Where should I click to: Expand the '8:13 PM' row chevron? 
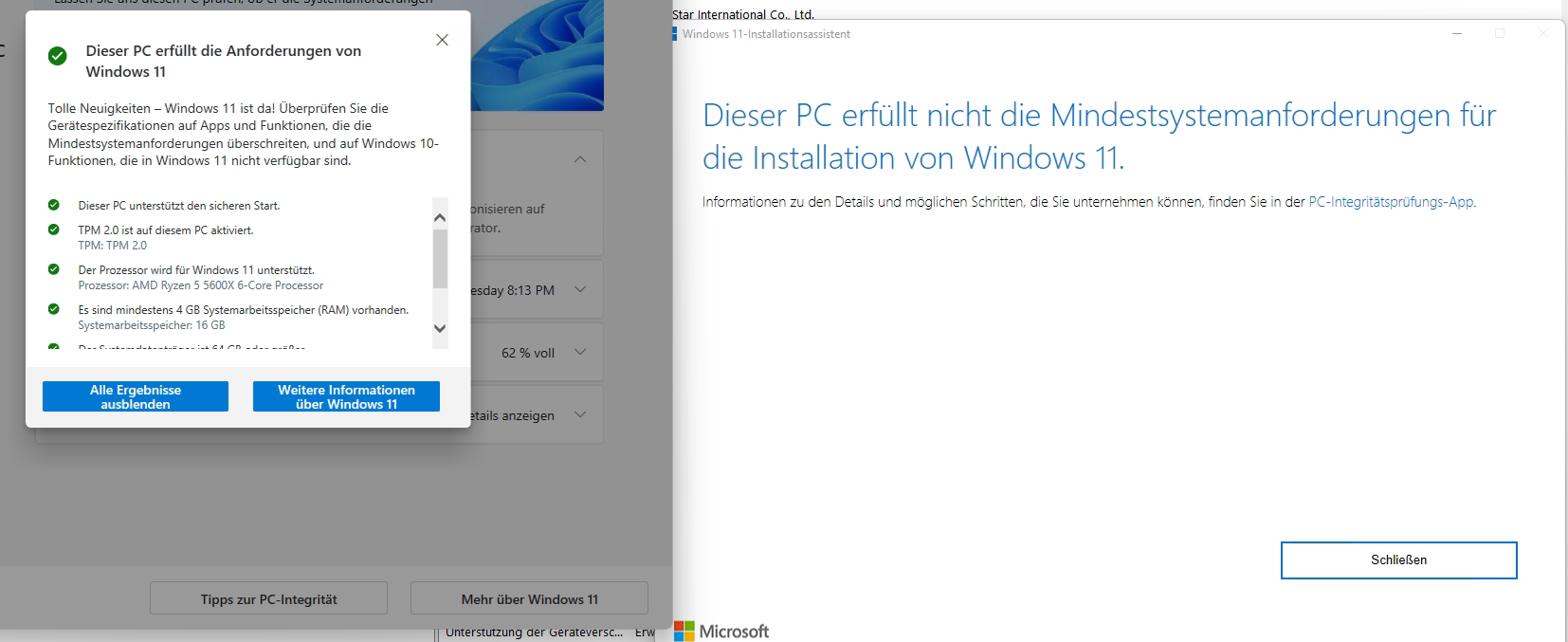[580, 289]
